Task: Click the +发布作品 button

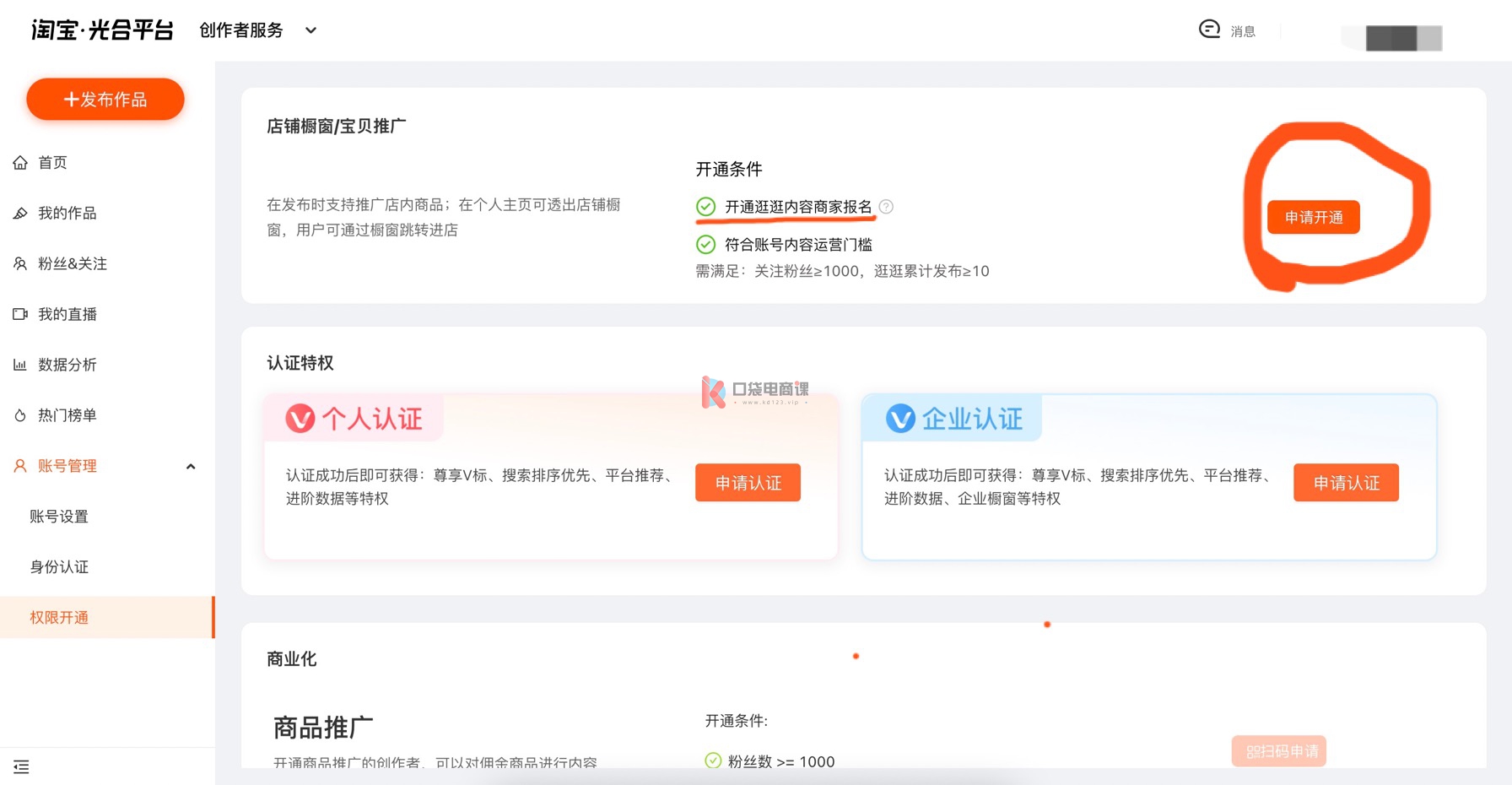Action: pos(105,100)
